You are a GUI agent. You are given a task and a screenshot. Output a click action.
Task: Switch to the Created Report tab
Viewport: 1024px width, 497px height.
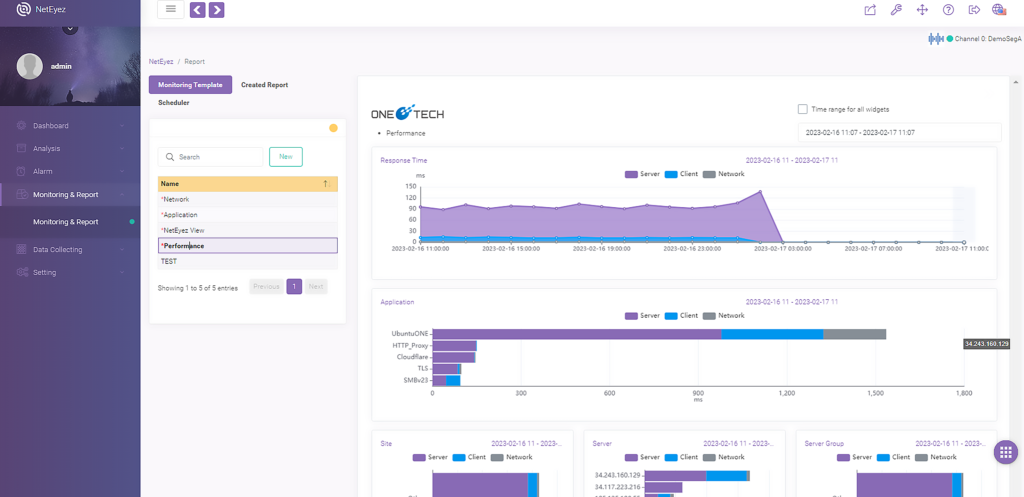click(264, 85)
